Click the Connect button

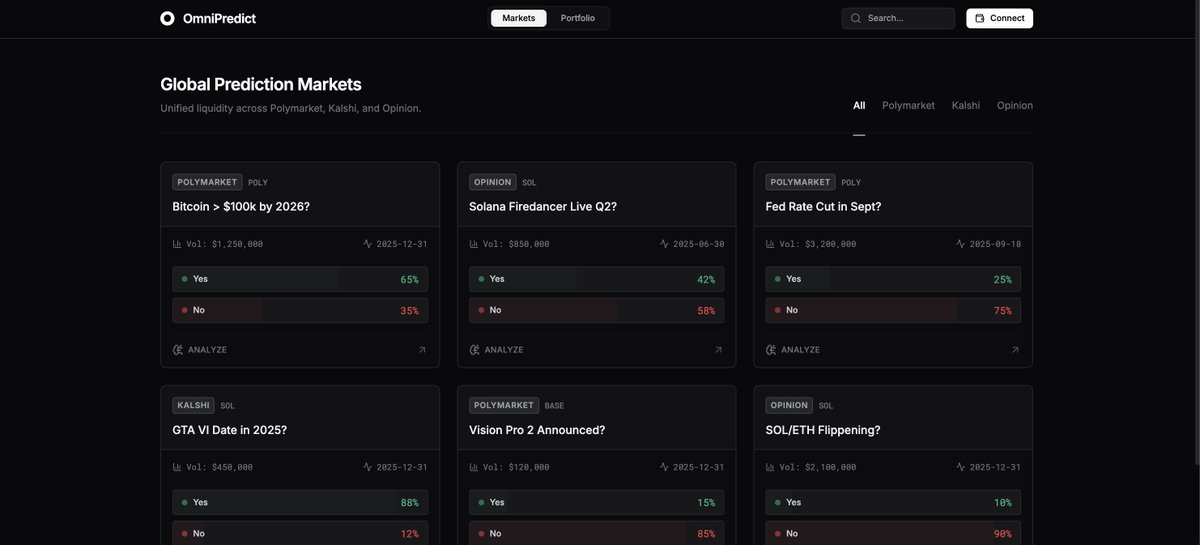[999, 18]
